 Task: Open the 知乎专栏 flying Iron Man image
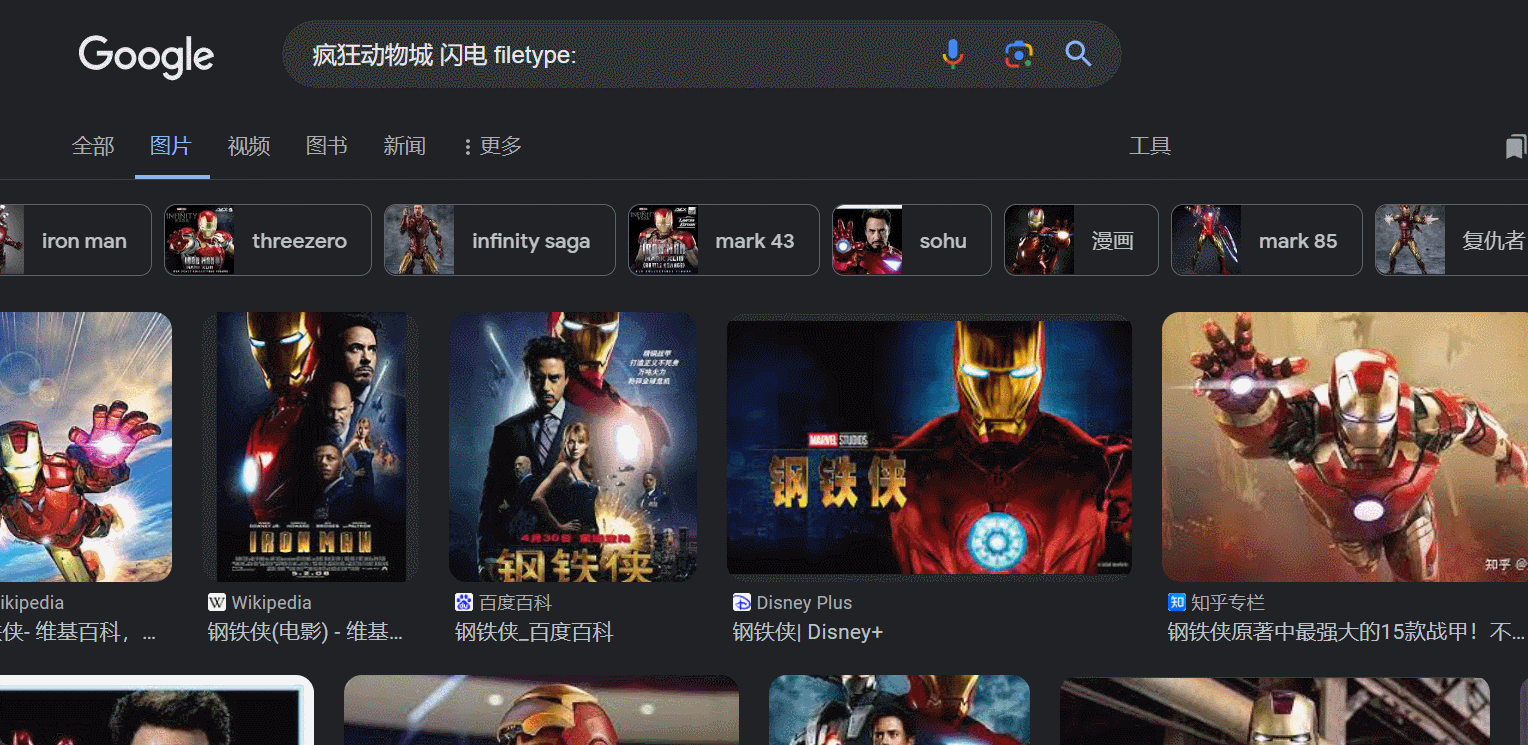(x=1345, y=447)
